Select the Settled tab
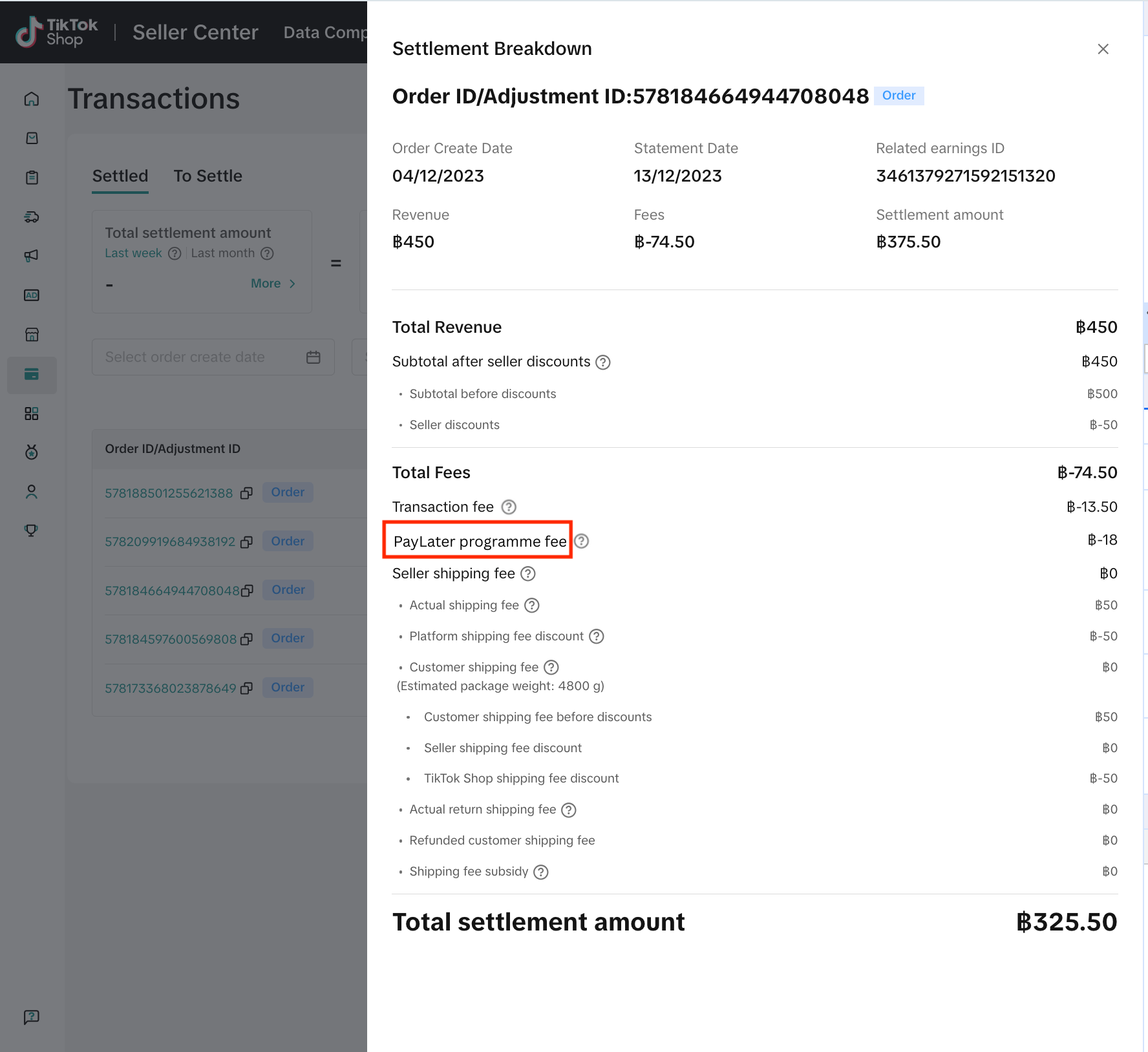 click(x=120, y=176)
